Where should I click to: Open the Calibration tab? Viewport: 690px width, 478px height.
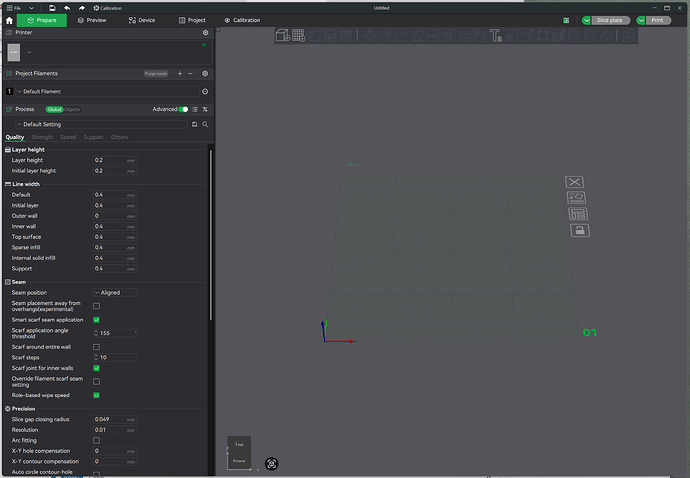(x=242, y=20)
